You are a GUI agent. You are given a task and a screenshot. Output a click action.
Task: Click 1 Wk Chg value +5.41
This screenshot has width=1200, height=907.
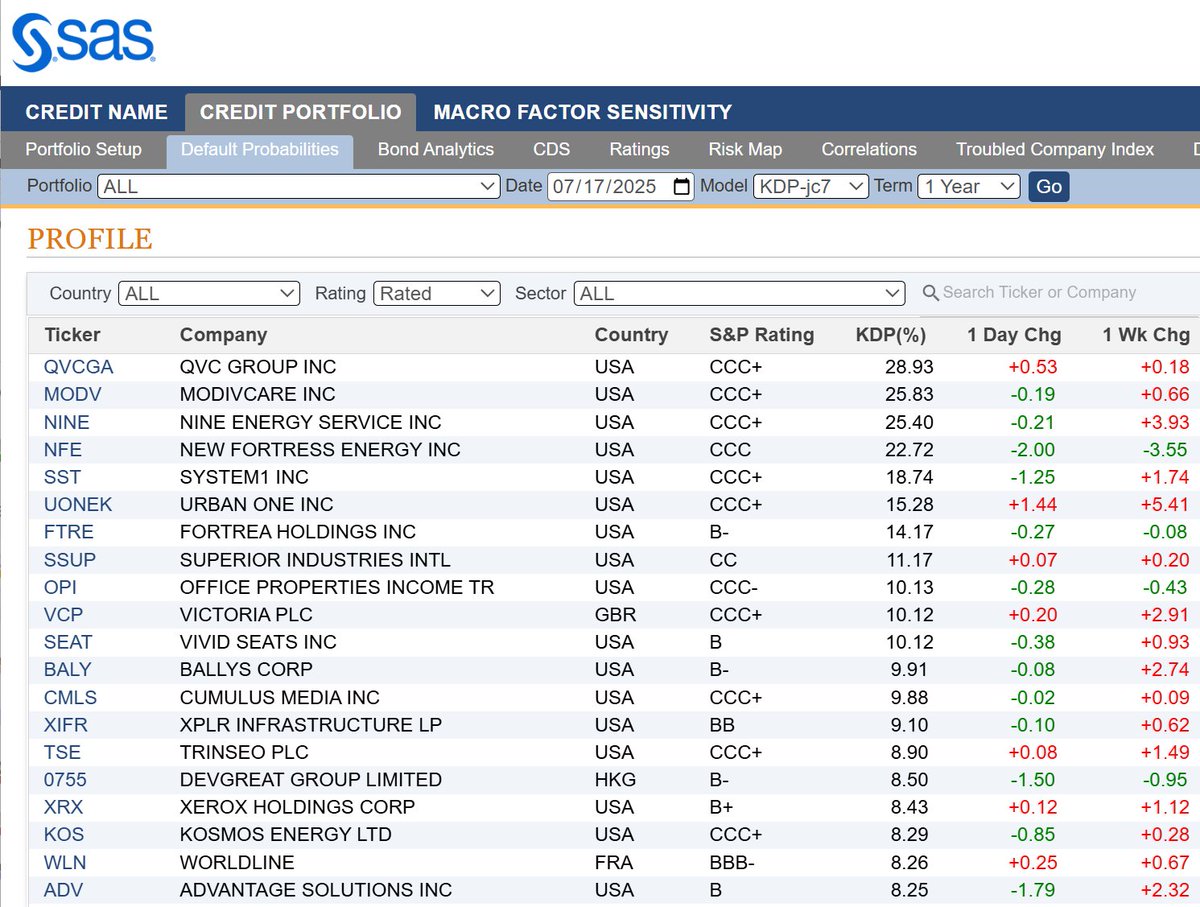tap(1165, 504)
